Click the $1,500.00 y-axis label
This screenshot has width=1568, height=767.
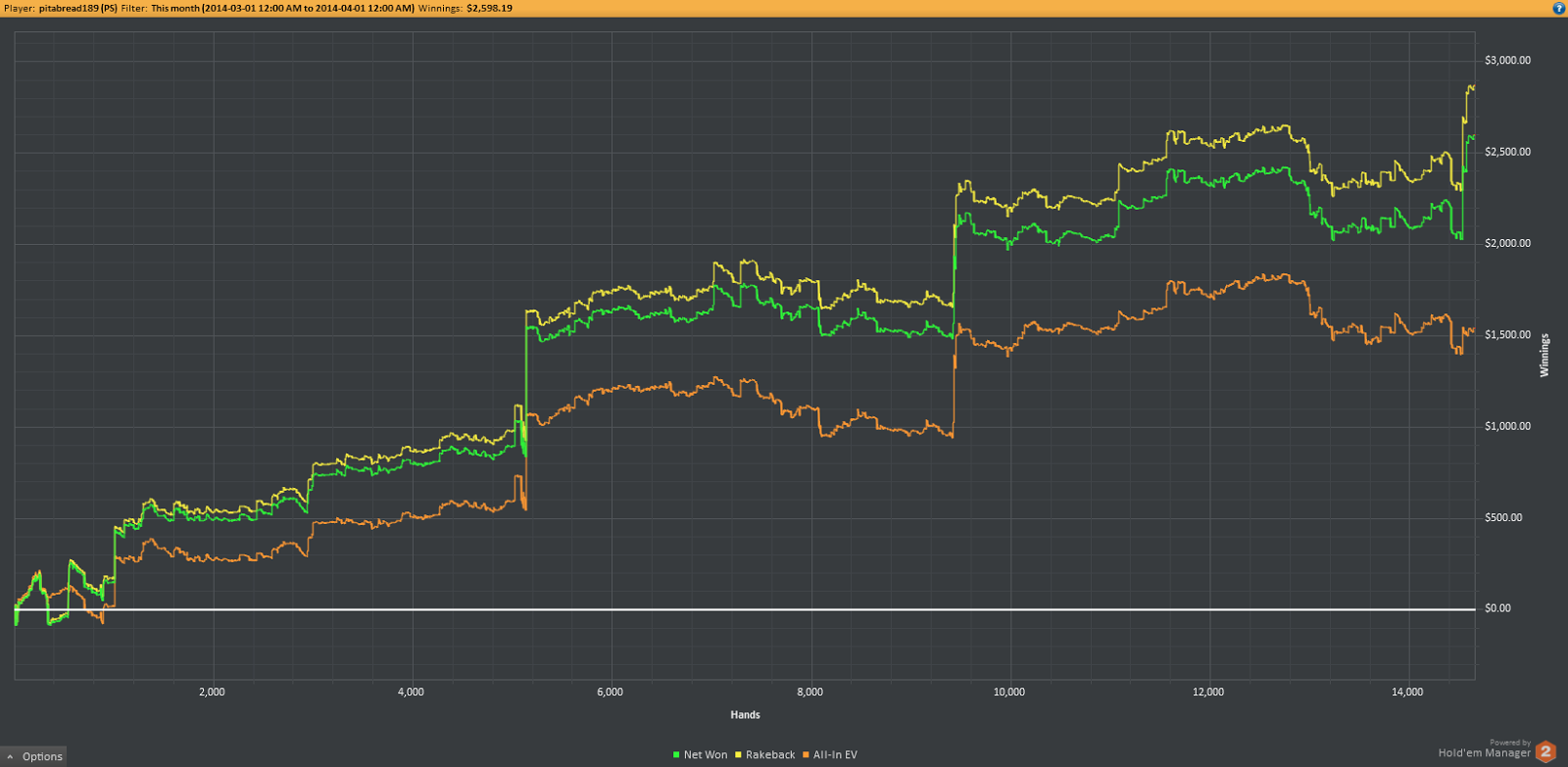(1507, 335)
